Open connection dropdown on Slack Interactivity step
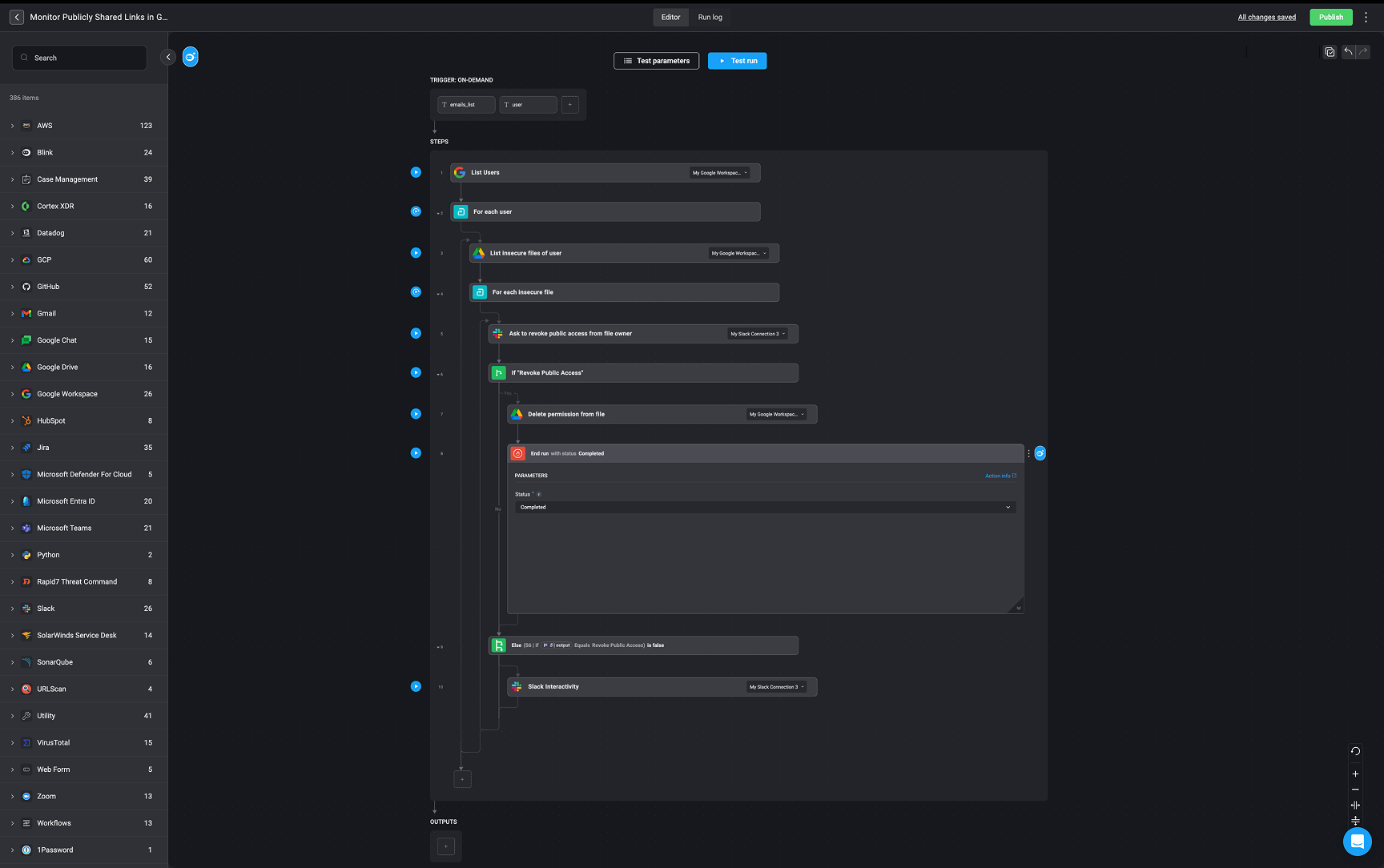Viewport: 1384px width, 868px height. click(x=777, y=687)
